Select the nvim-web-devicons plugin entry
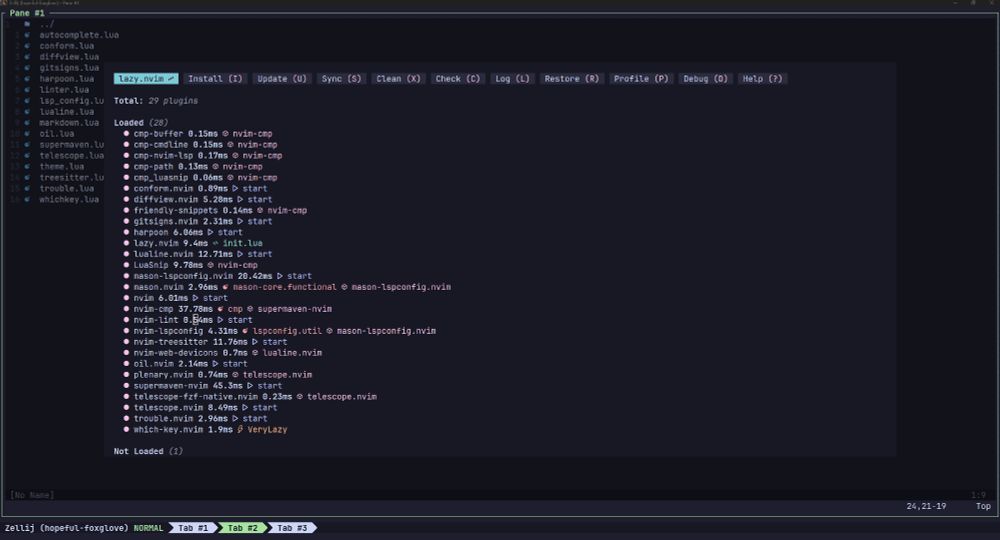1000x540 pixels. pyautogui.click(x=175, y=353)
